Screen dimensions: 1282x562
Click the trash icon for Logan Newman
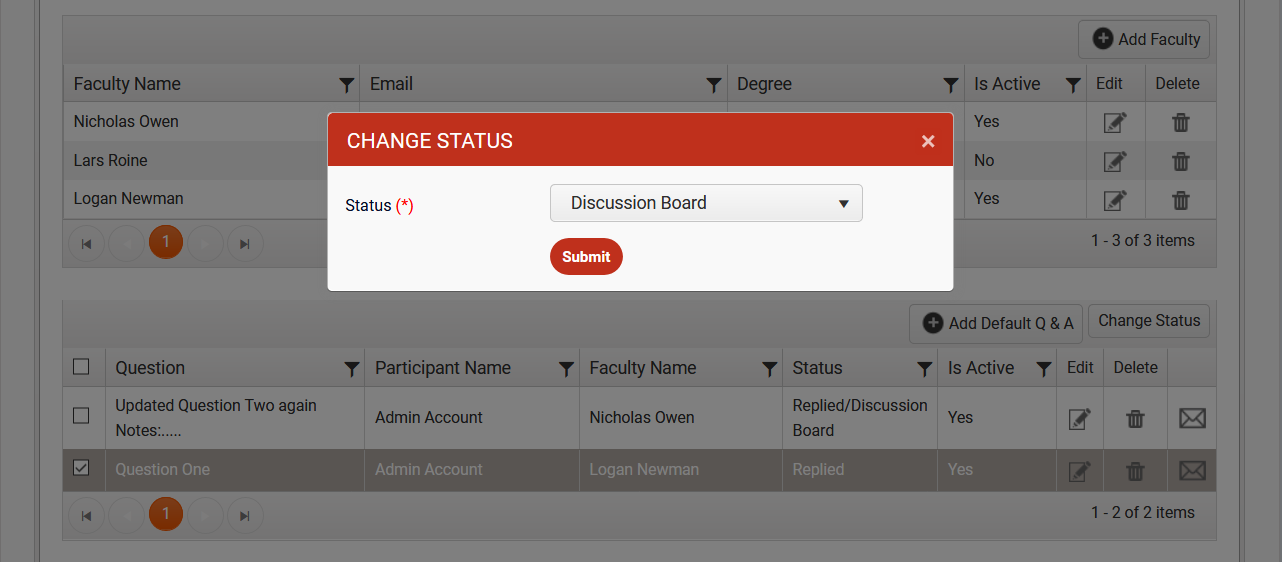tap(1181, 200)
